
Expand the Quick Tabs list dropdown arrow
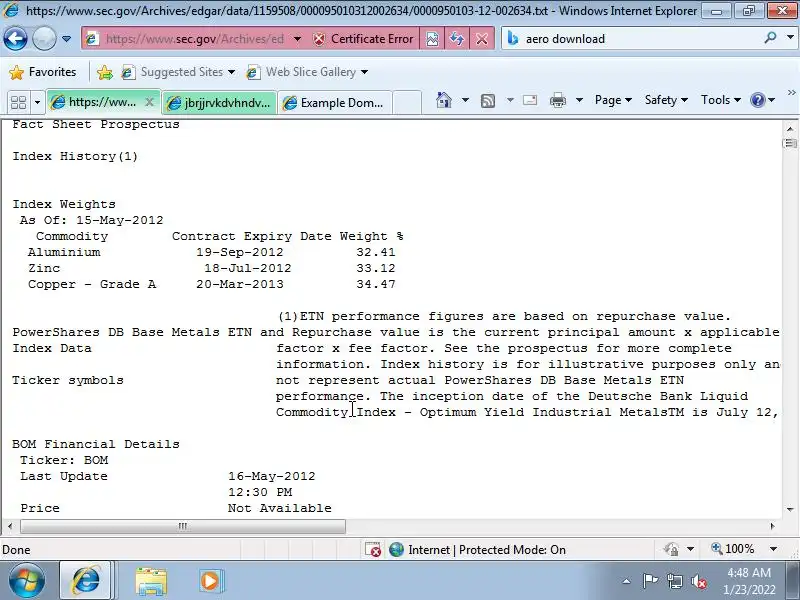pyautogui.click(x=37, y=103)
